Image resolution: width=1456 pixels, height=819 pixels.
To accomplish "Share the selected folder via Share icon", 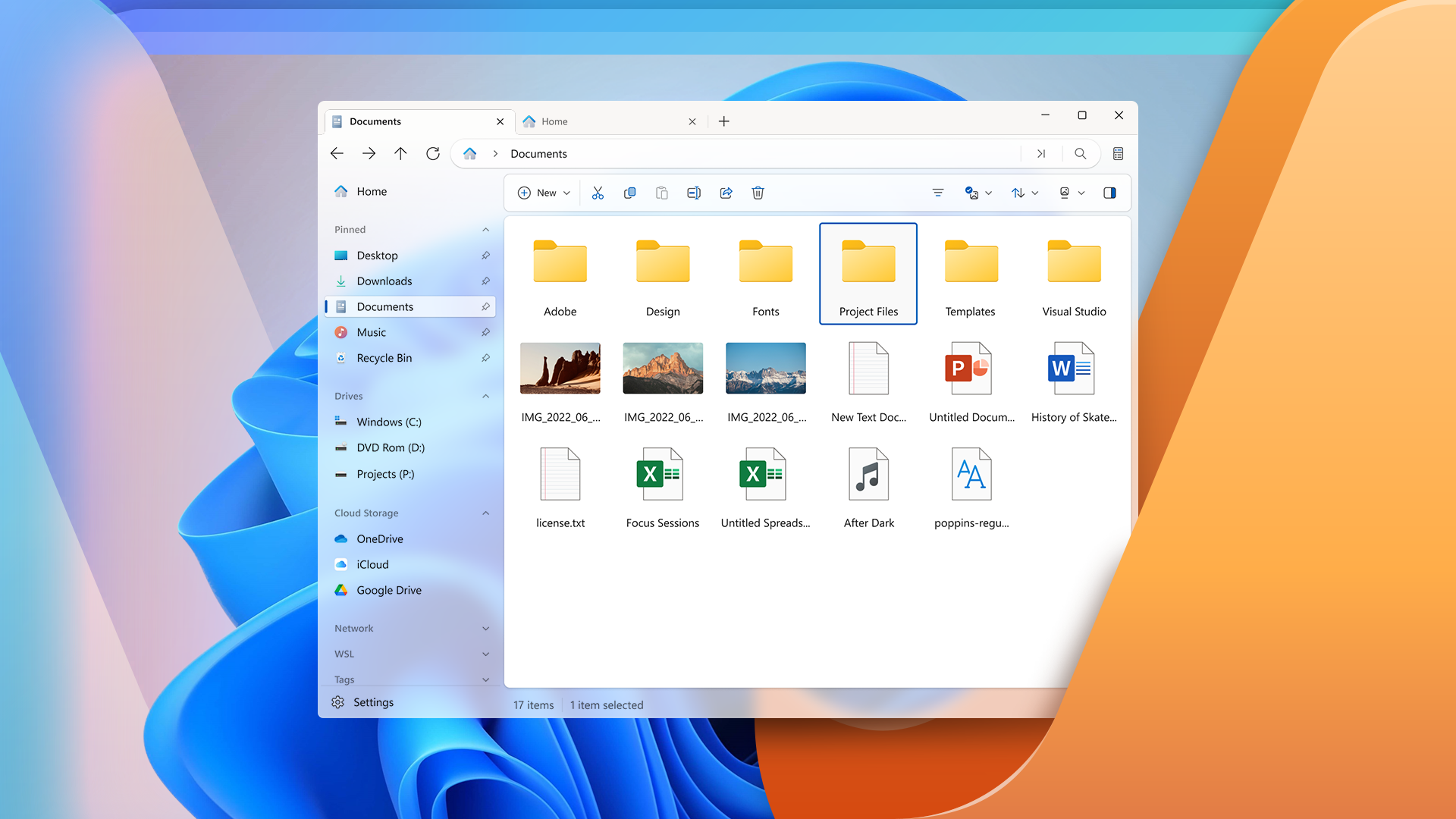I will coord(726,193).
